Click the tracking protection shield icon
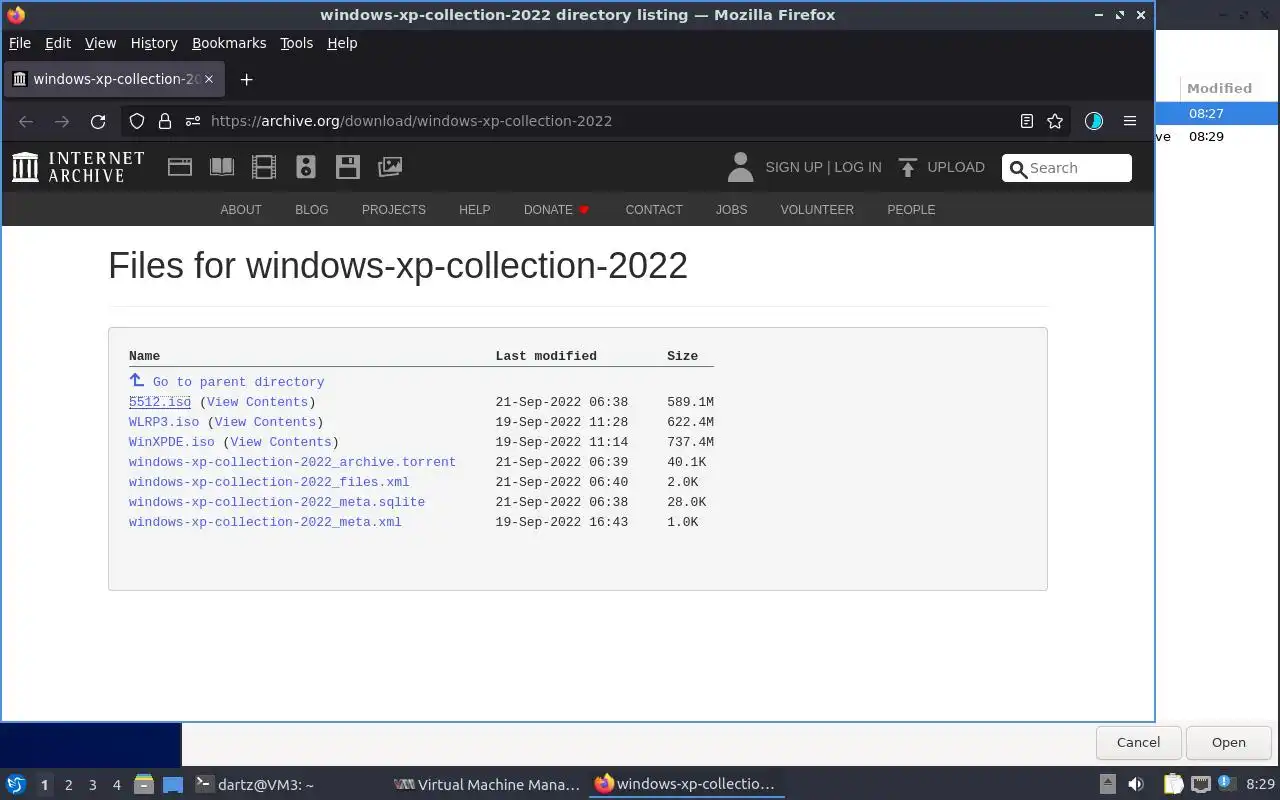 click(x=137, y=121)
